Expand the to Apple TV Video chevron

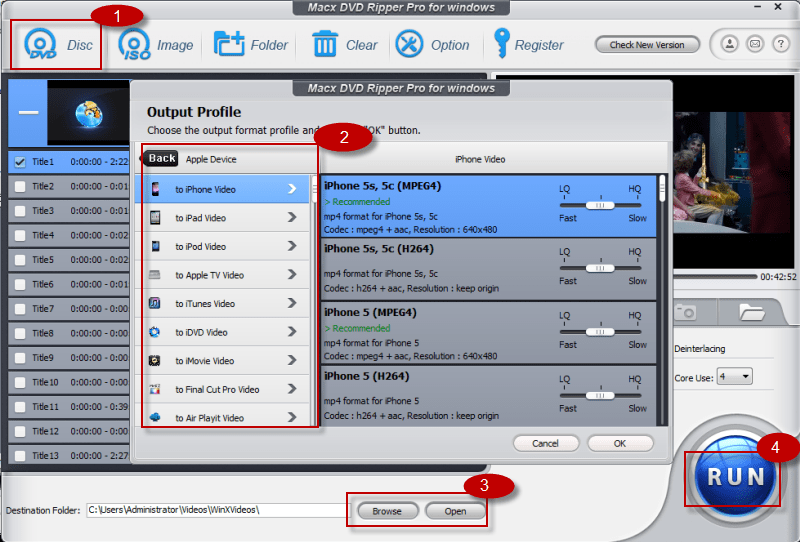coord(292,275)
